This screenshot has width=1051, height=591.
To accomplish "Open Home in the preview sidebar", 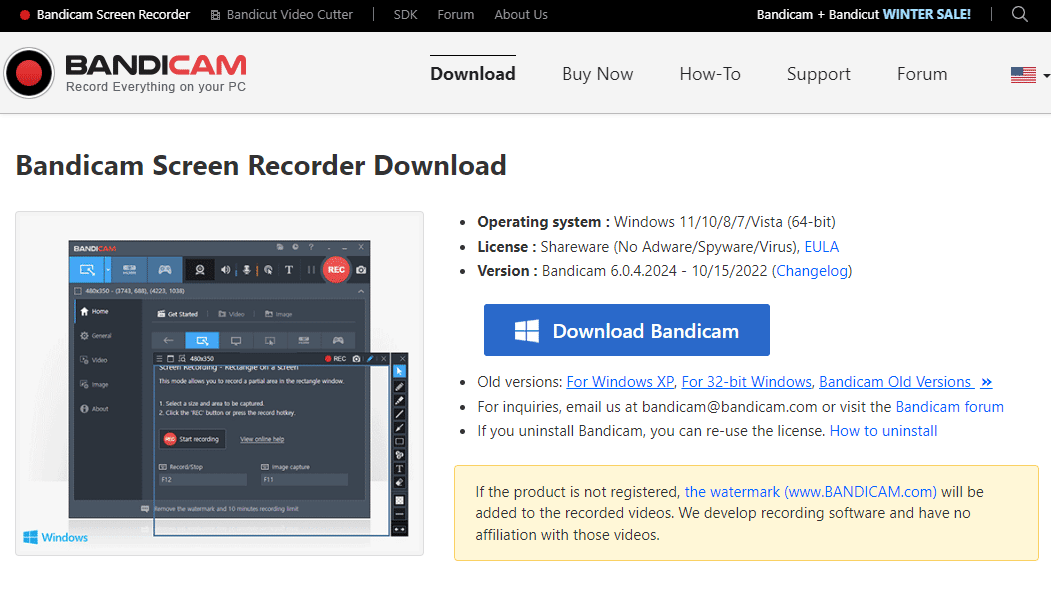I will pyautogui.click(x=95, y=312).
